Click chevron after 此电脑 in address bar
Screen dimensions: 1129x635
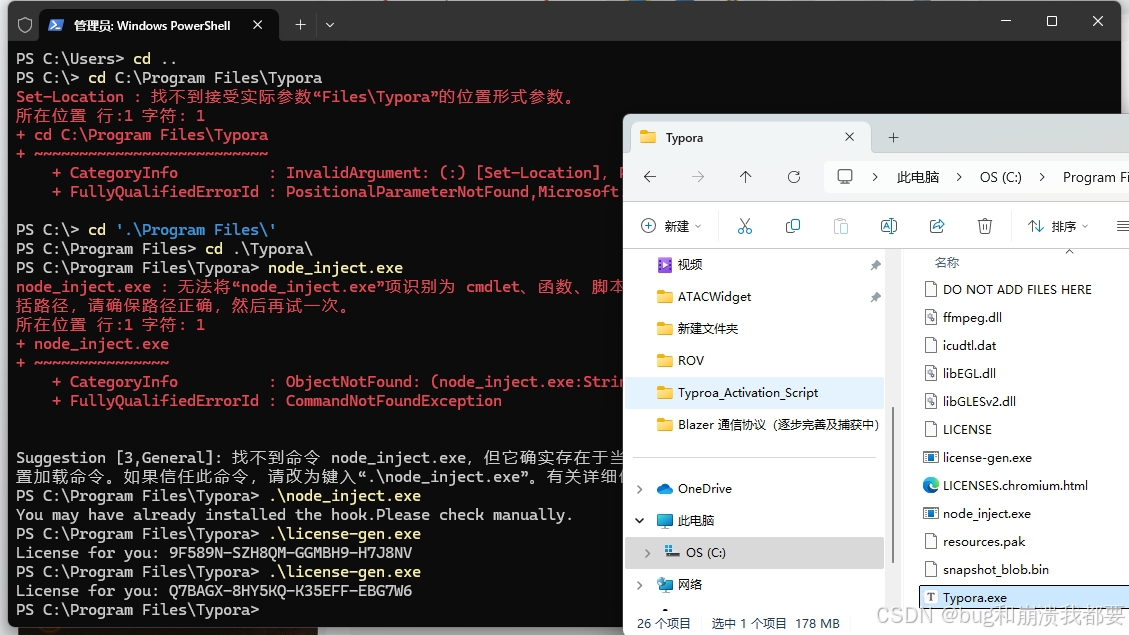pyautogui.click(x=959, y=177)
